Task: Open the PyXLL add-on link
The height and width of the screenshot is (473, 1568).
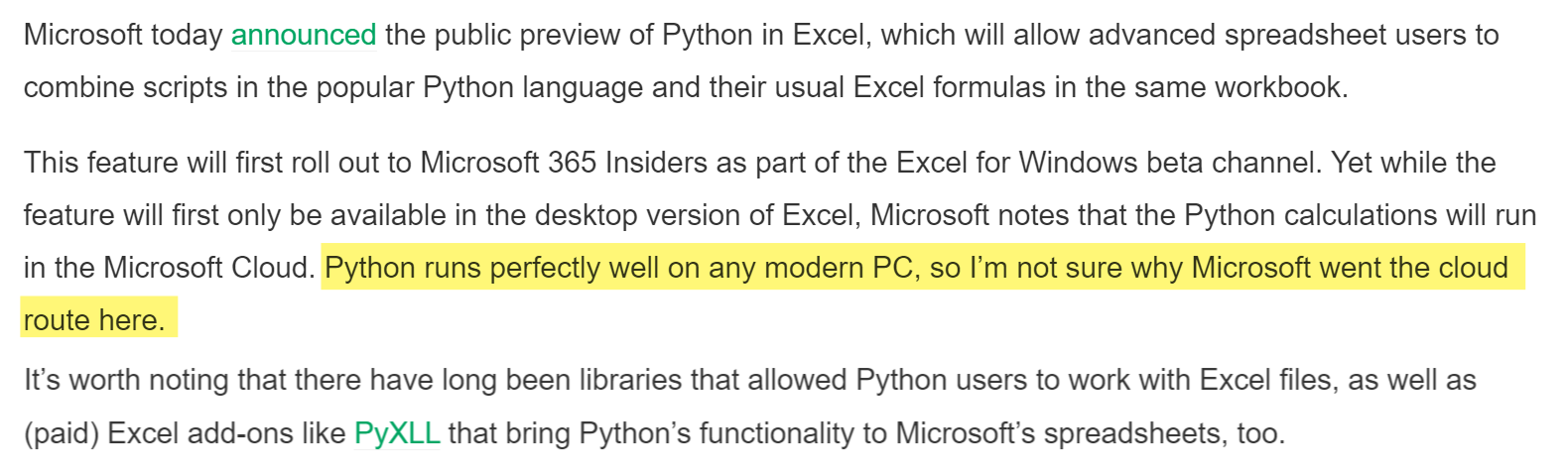Action: [x=396, y=433]
